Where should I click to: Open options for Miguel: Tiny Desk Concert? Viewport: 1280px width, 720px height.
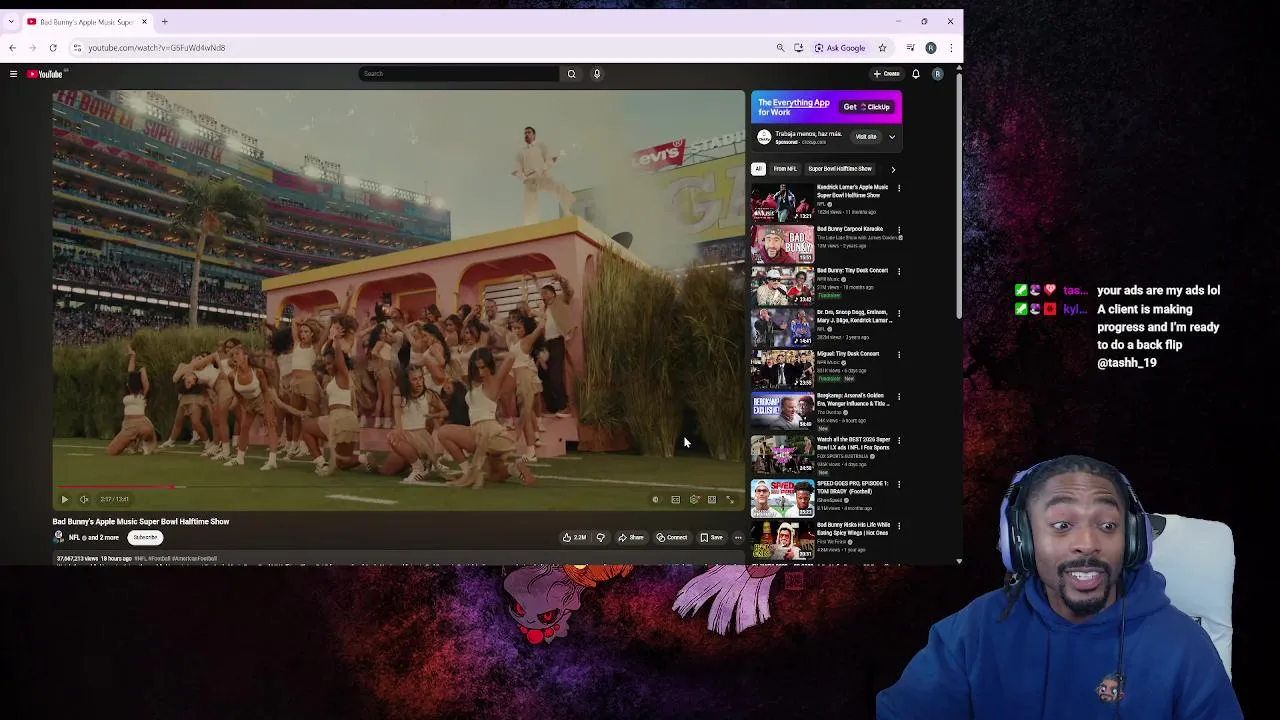(898, 354)
